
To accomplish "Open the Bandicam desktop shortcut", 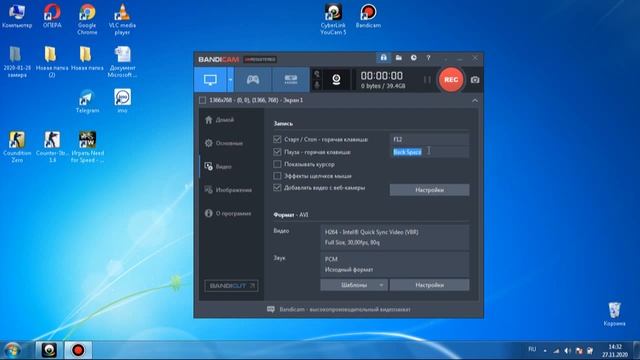I will coord(368,16).
